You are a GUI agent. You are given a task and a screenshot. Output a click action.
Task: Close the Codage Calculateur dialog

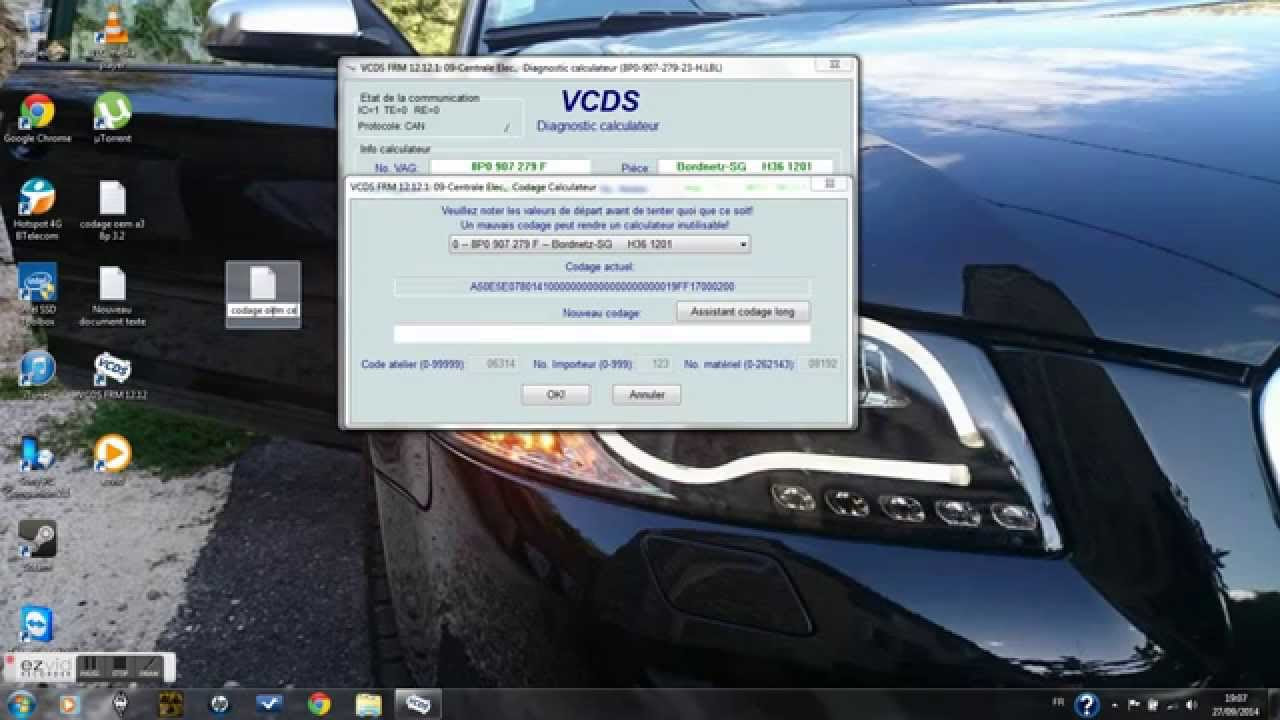point(829,185)
